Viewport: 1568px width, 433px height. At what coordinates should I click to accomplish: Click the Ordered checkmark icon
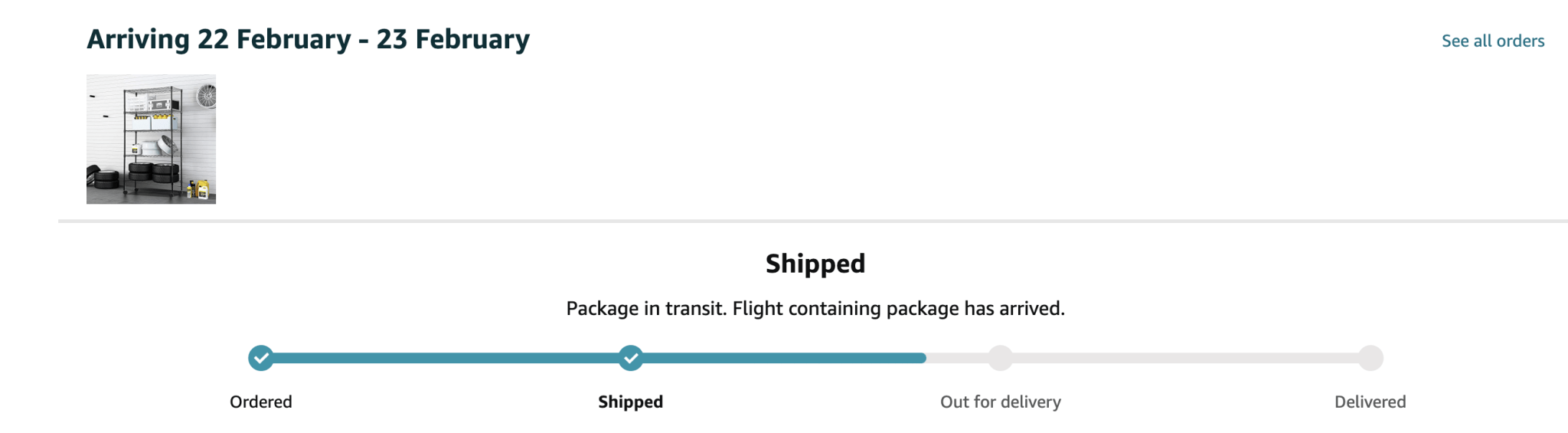(x=261, y=358)
